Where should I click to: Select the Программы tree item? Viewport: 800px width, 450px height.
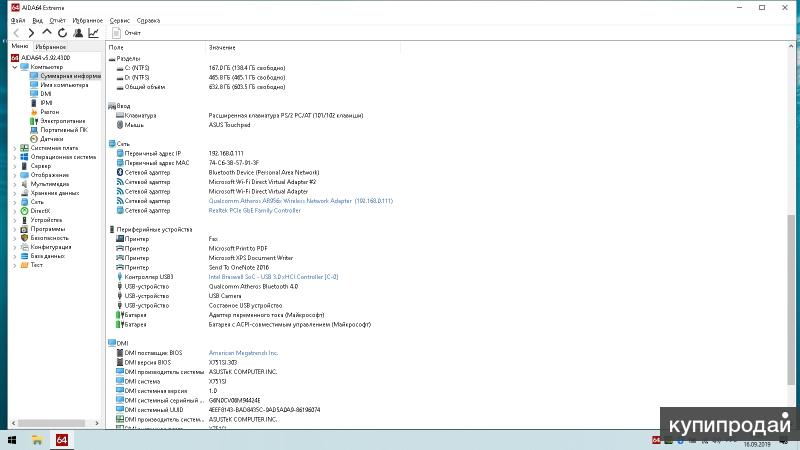click(43, 229)
